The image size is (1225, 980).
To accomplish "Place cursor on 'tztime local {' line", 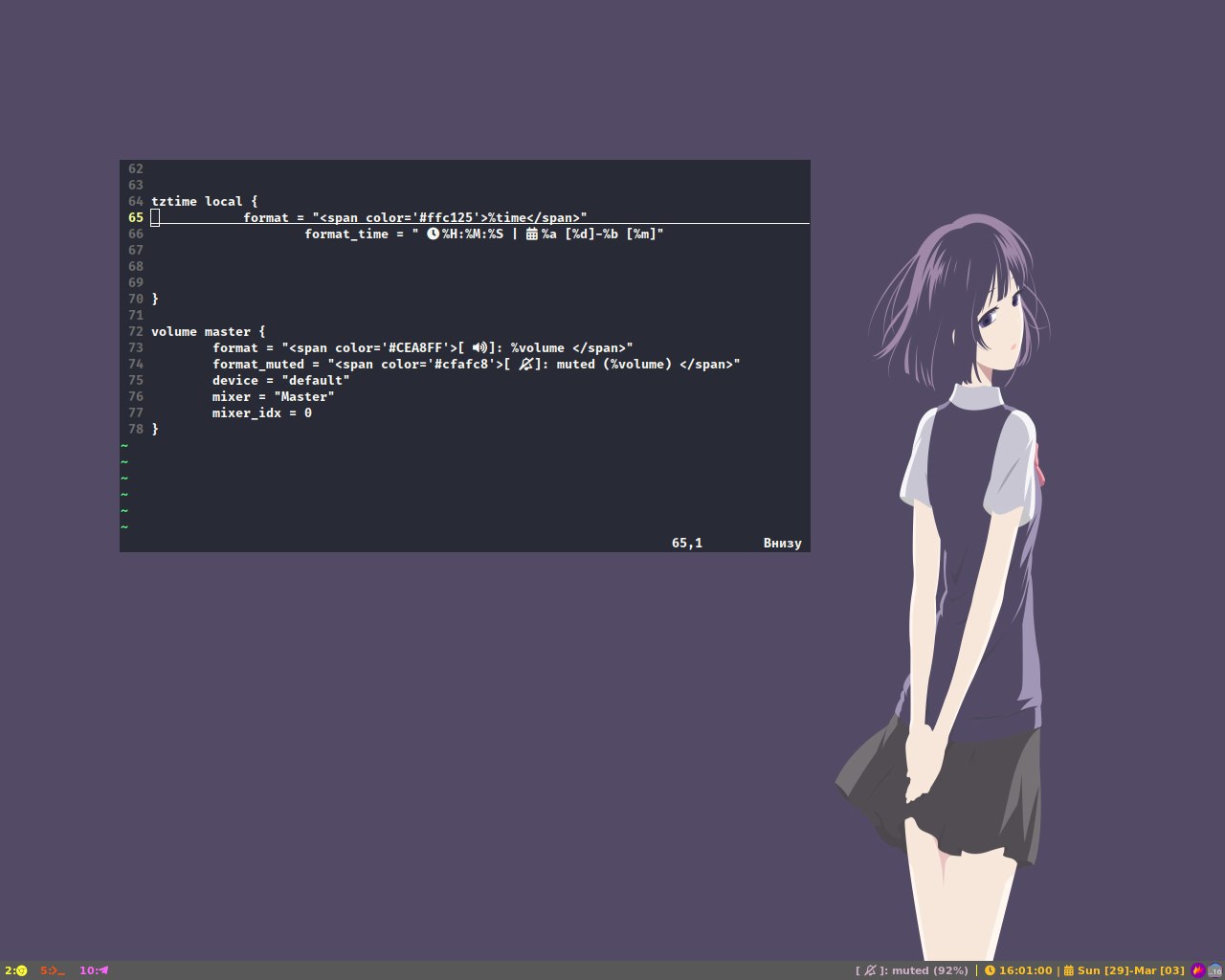I will click(x=204, y=202).
